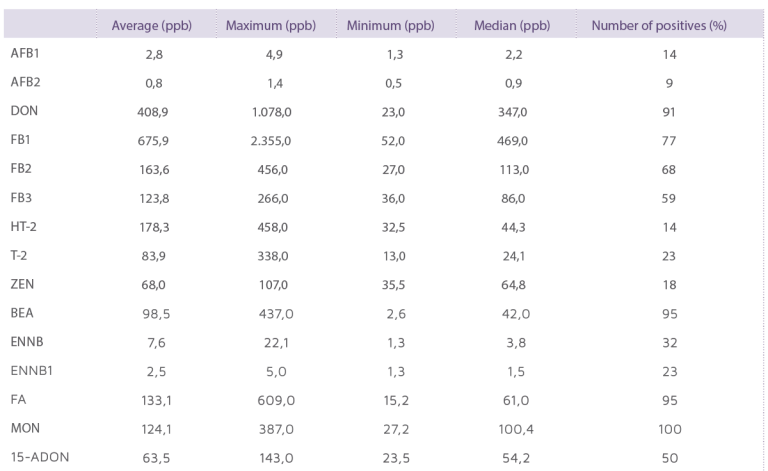Viewport: 768px width, 471px height.
Task: Click the Number of positives (%) header
Action: click(x=659, y=25)
